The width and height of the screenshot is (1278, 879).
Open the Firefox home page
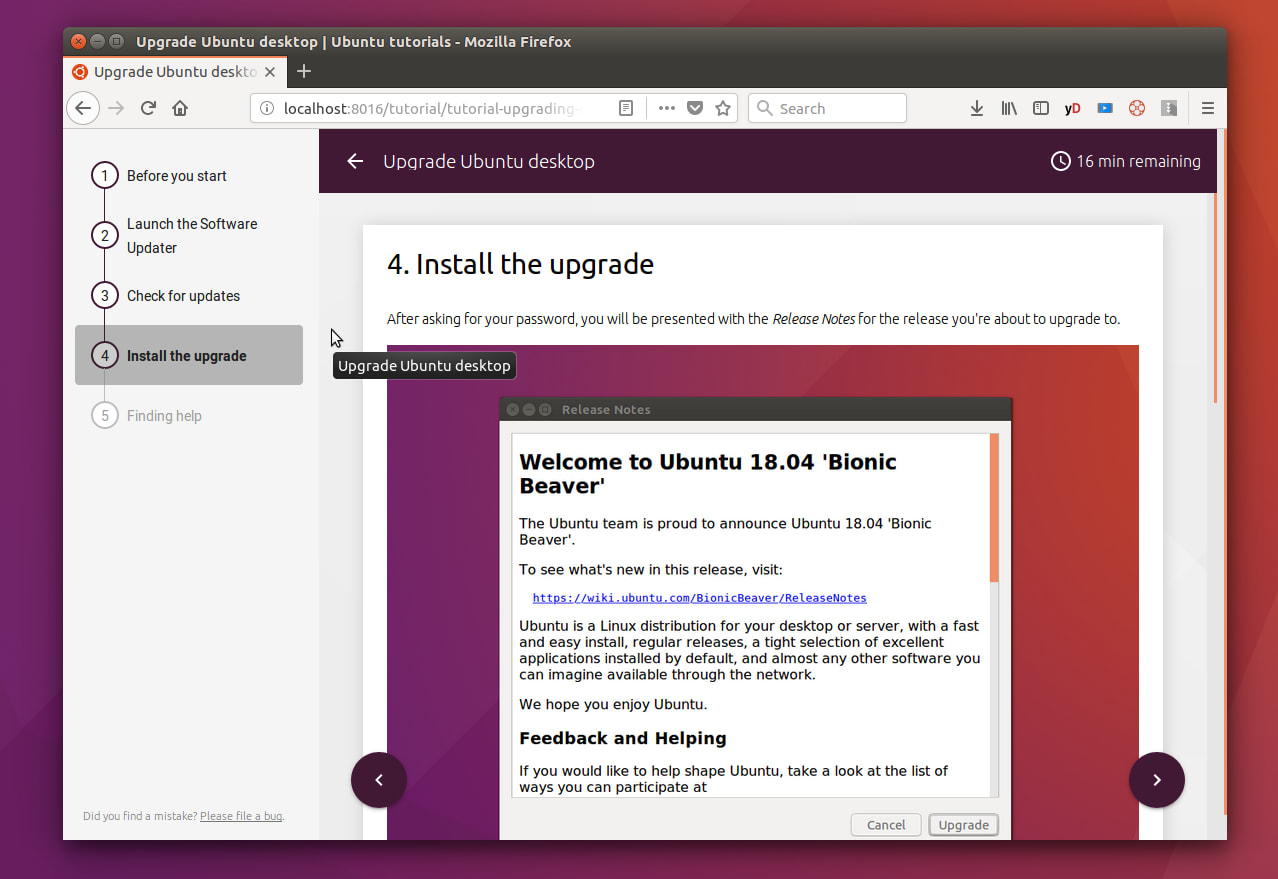pyautogui.click(x=180, y=108)
